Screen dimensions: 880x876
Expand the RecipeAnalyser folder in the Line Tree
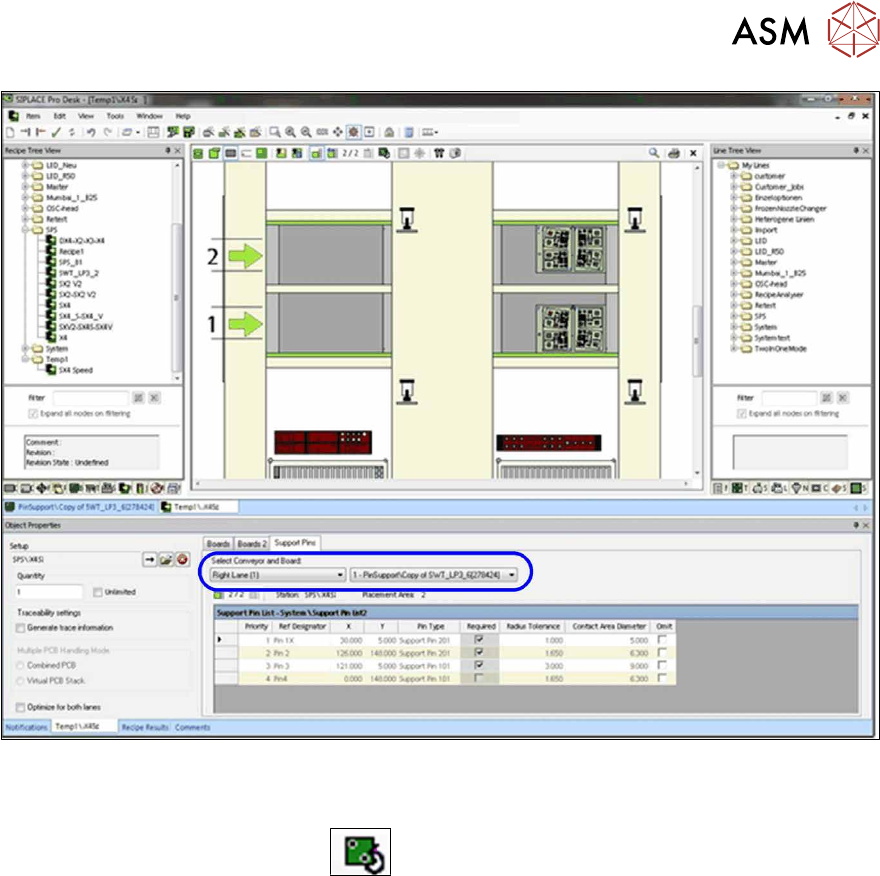tap(734, 295)
